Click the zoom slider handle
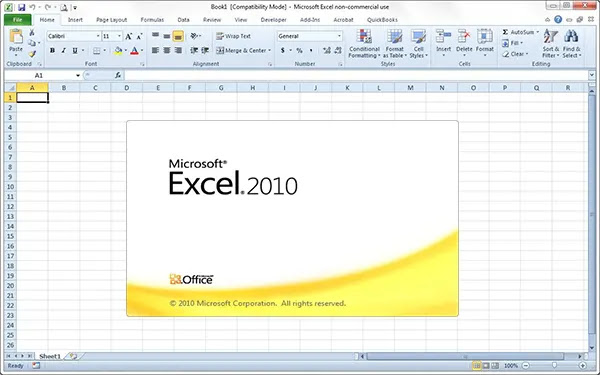 point(554,366)
